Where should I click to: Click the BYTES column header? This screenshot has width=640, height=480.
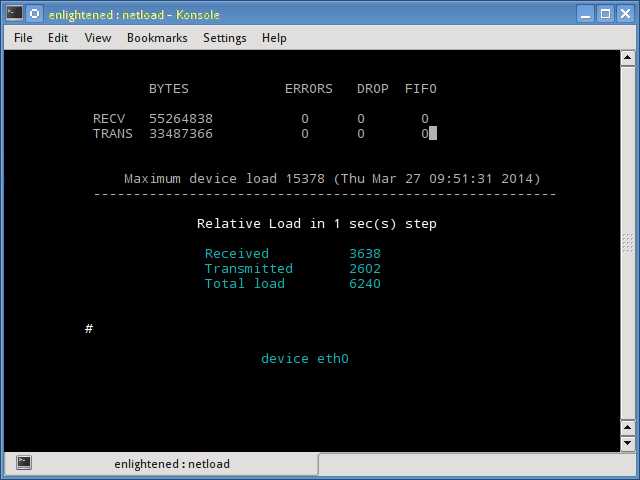pos(169,89)
